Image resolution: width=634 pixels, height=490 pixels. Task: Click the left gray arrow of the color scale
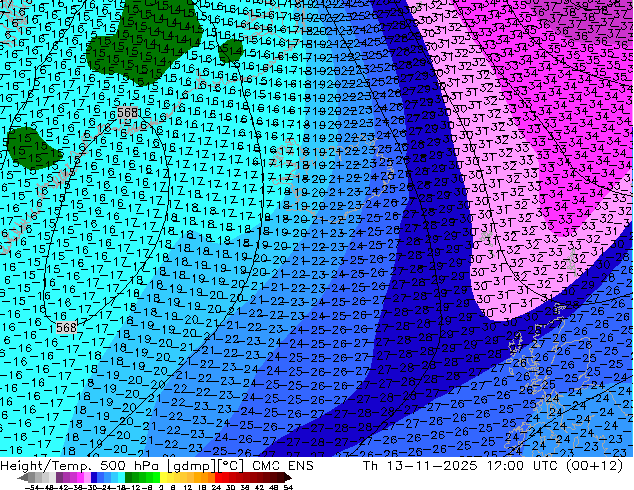click(22, 478)
